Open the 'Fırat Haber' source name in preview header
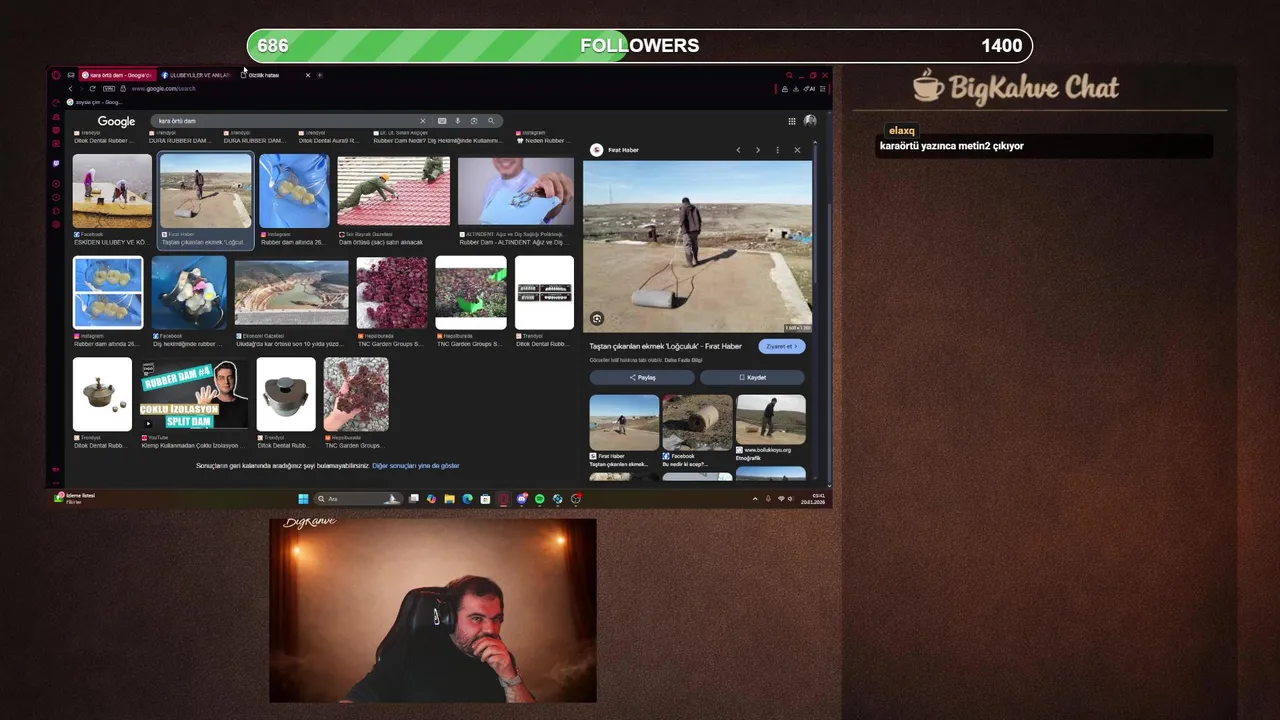This screenshot has width=1280, height=720. 623,150
